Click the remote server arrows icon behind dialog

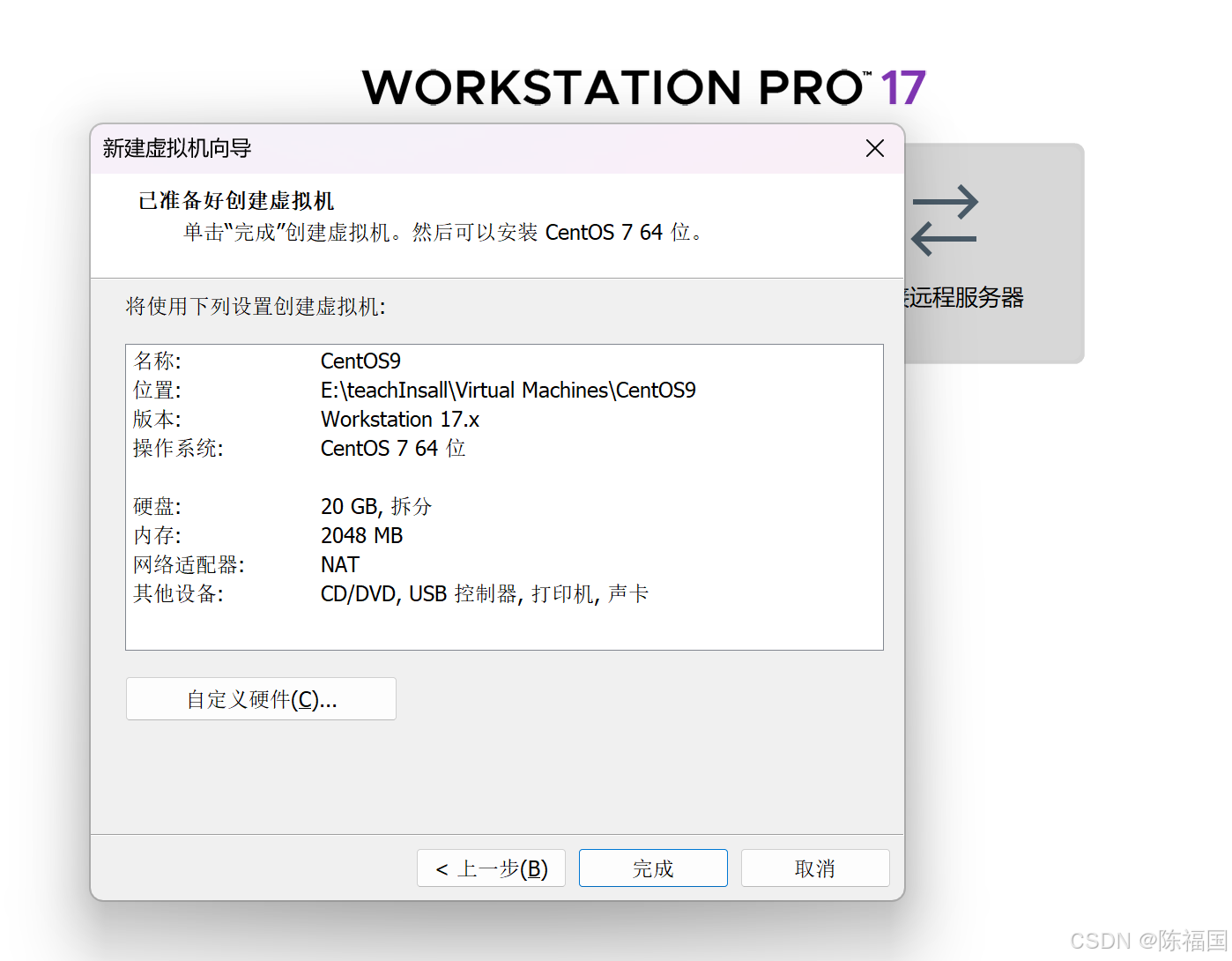tap(945, 220)
